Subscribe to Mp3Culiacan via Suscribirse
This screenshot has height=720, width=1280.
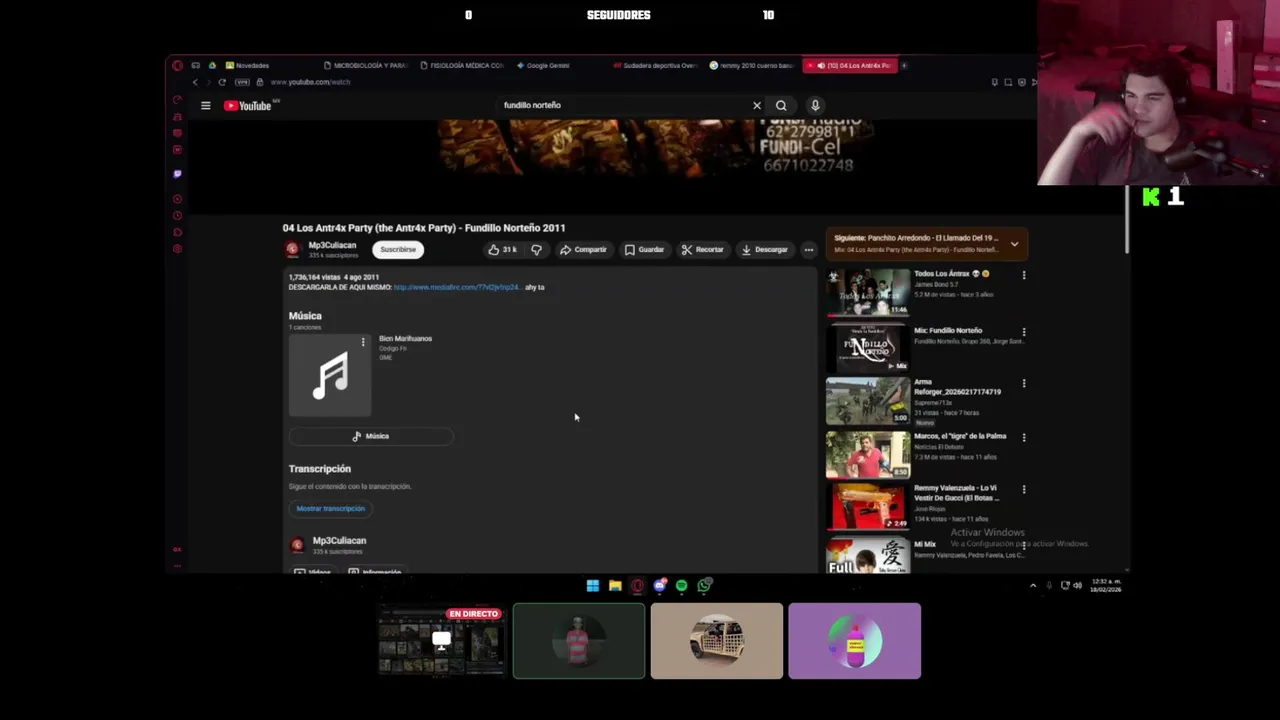click(398, 250)
